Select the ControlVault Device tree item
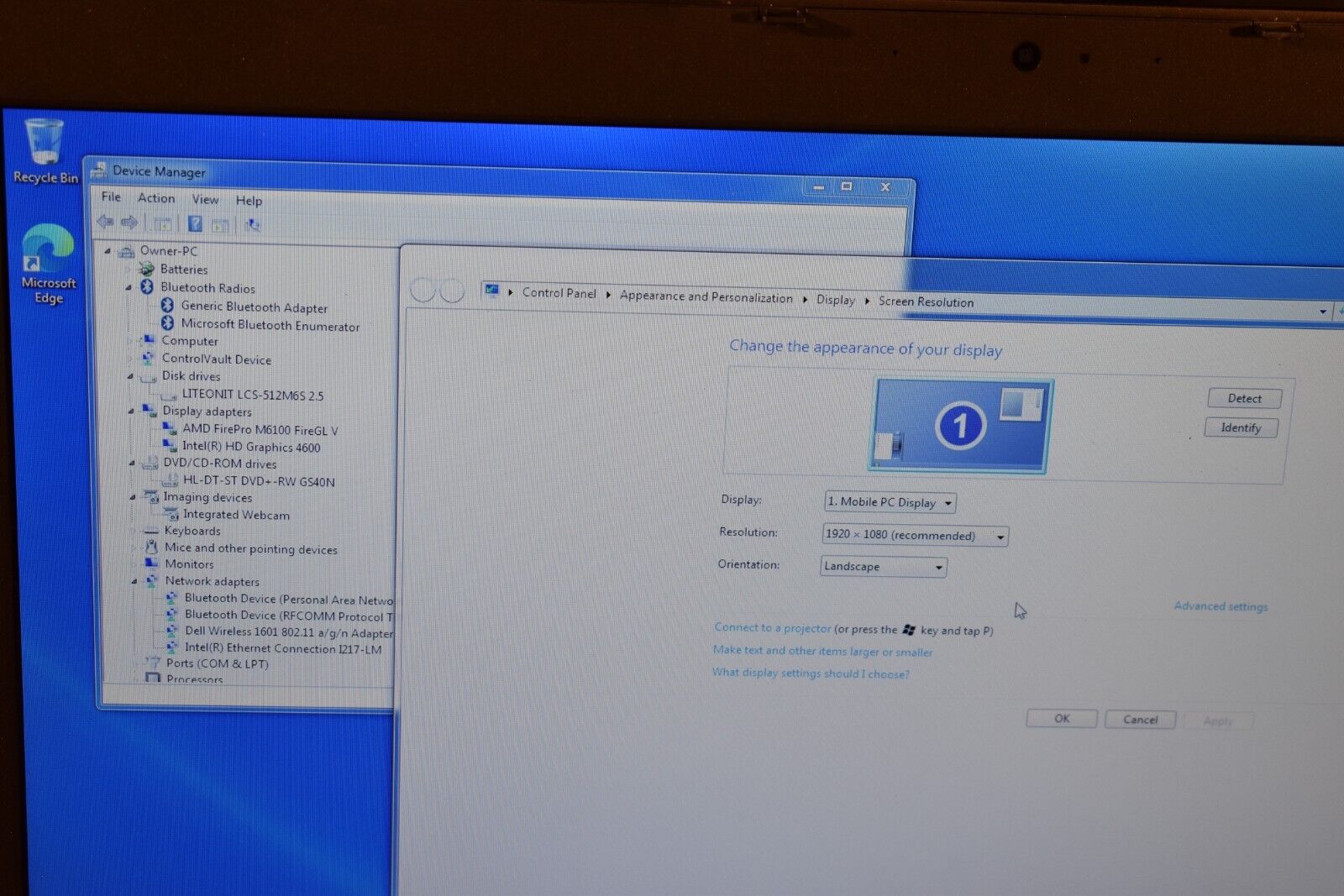Image resolution: width=1344 pixels, height=896 pixels. [x=216, y=359]
